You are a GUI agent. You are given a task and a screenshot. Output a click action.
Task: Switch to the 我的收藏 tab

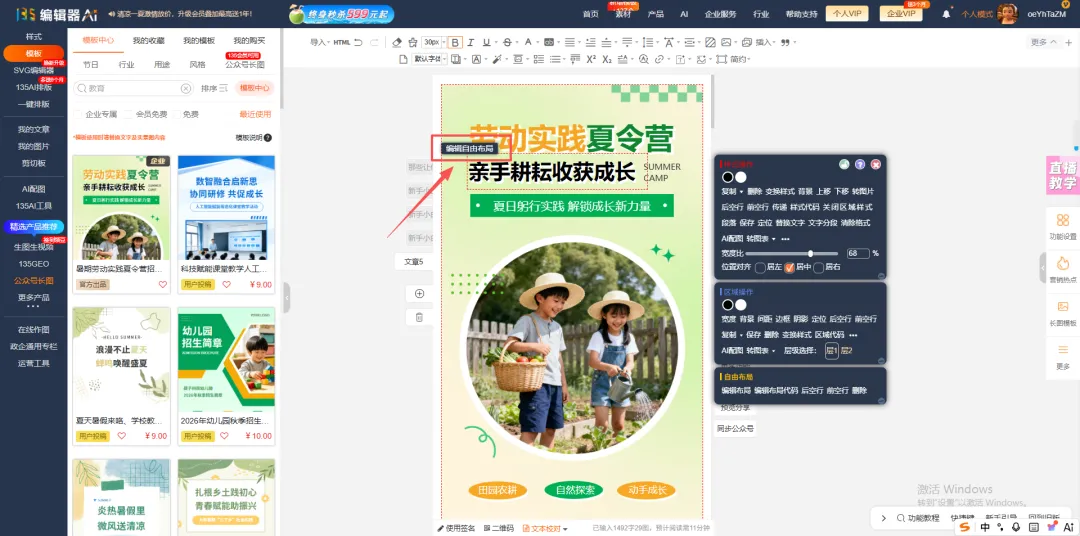149,41
